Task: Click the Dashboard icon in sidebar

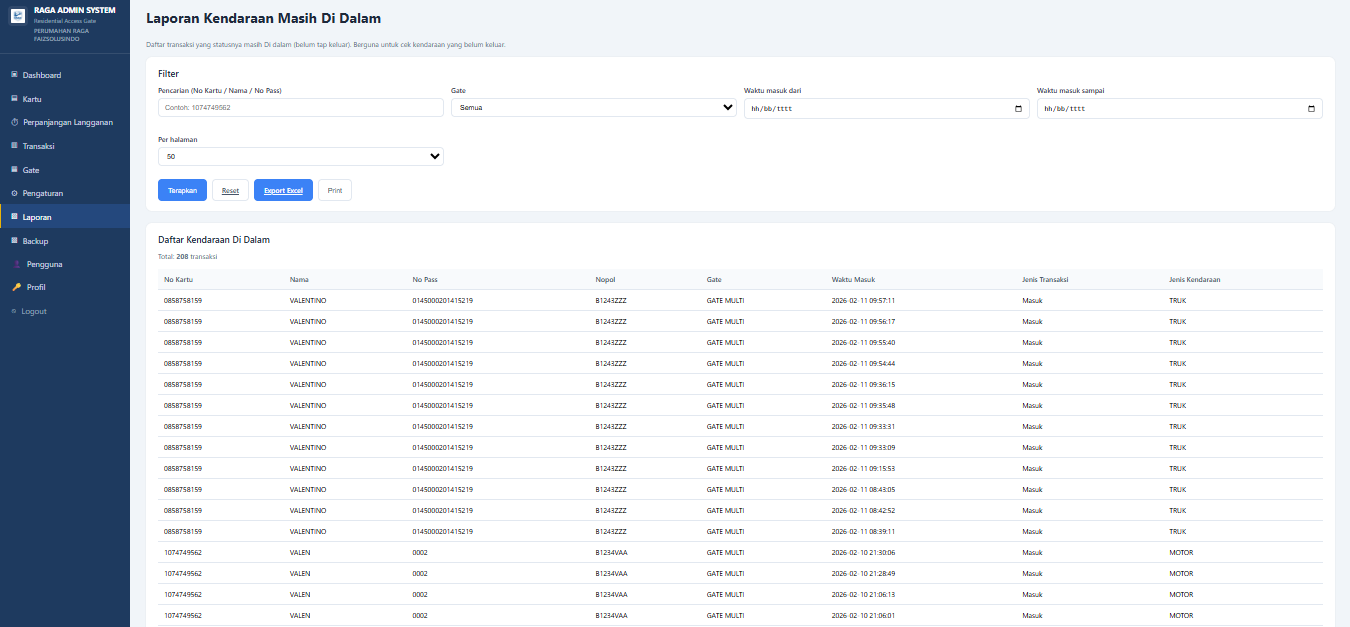Action: (x=14, y=75)
